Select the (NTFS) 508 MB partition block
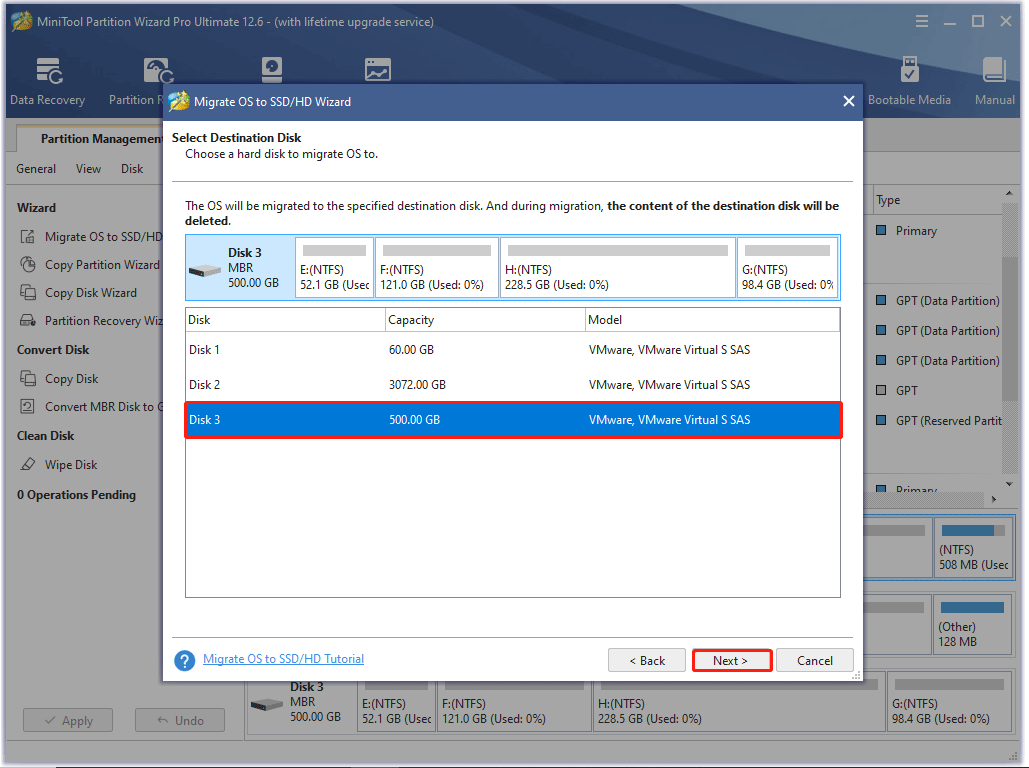 973,549
